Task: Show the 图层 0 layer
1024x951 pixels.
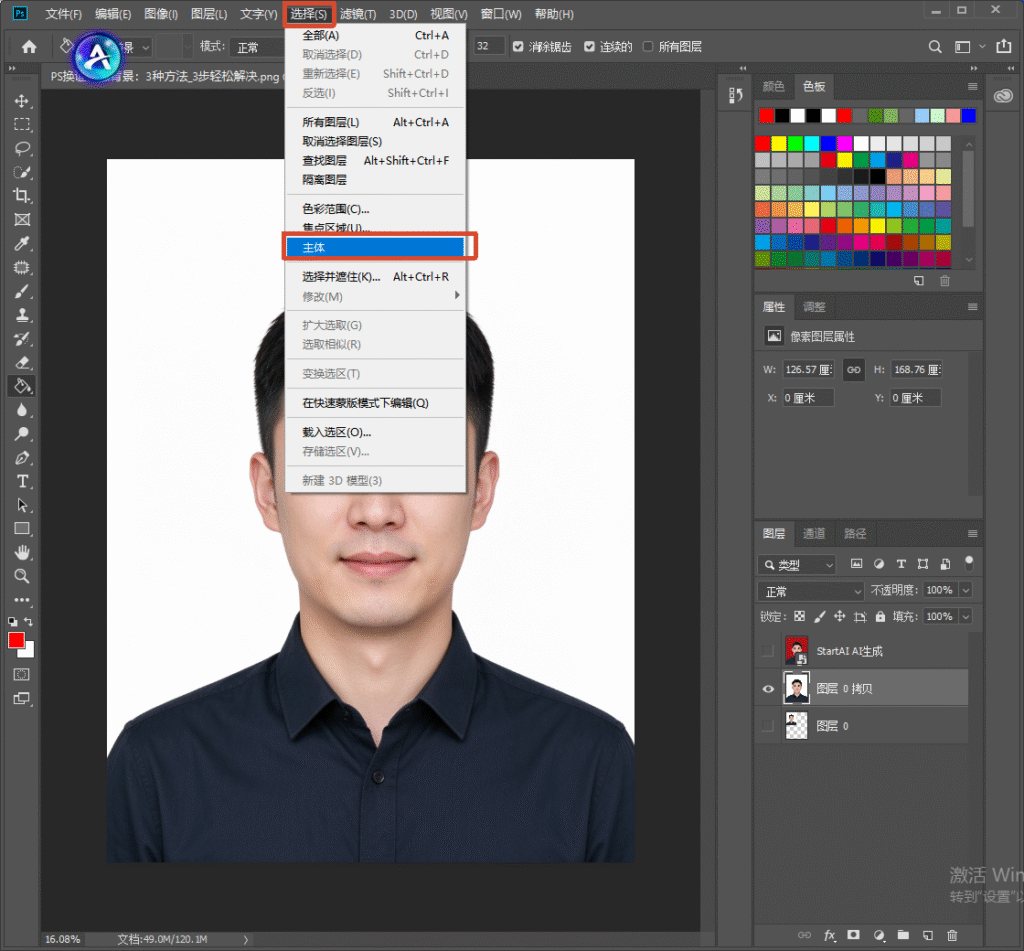Action: (768, 726)
